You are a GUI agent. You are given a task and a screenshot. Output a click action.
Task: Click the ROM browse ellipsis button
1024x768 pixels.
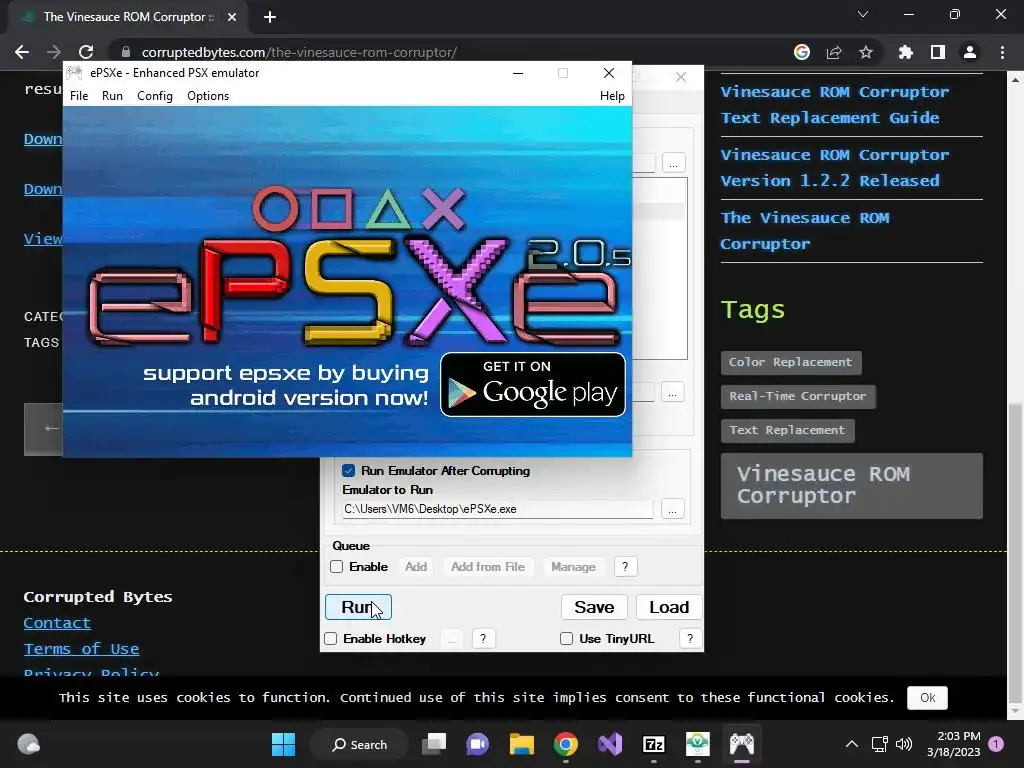[673, 163]
